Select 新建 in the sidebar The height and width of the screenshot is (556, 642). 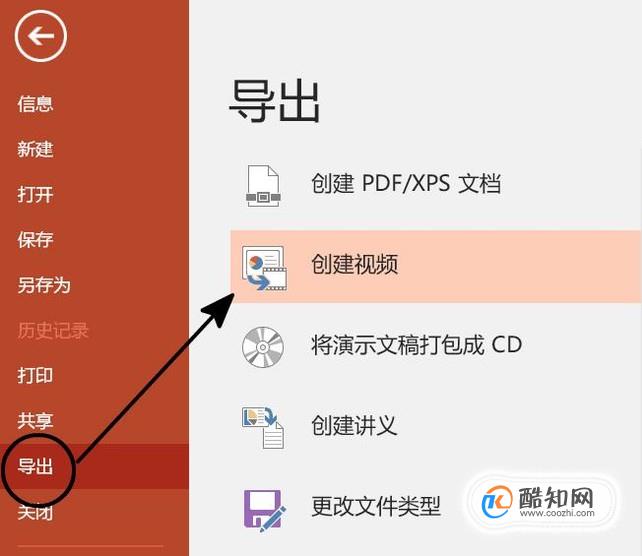(35, 149)
